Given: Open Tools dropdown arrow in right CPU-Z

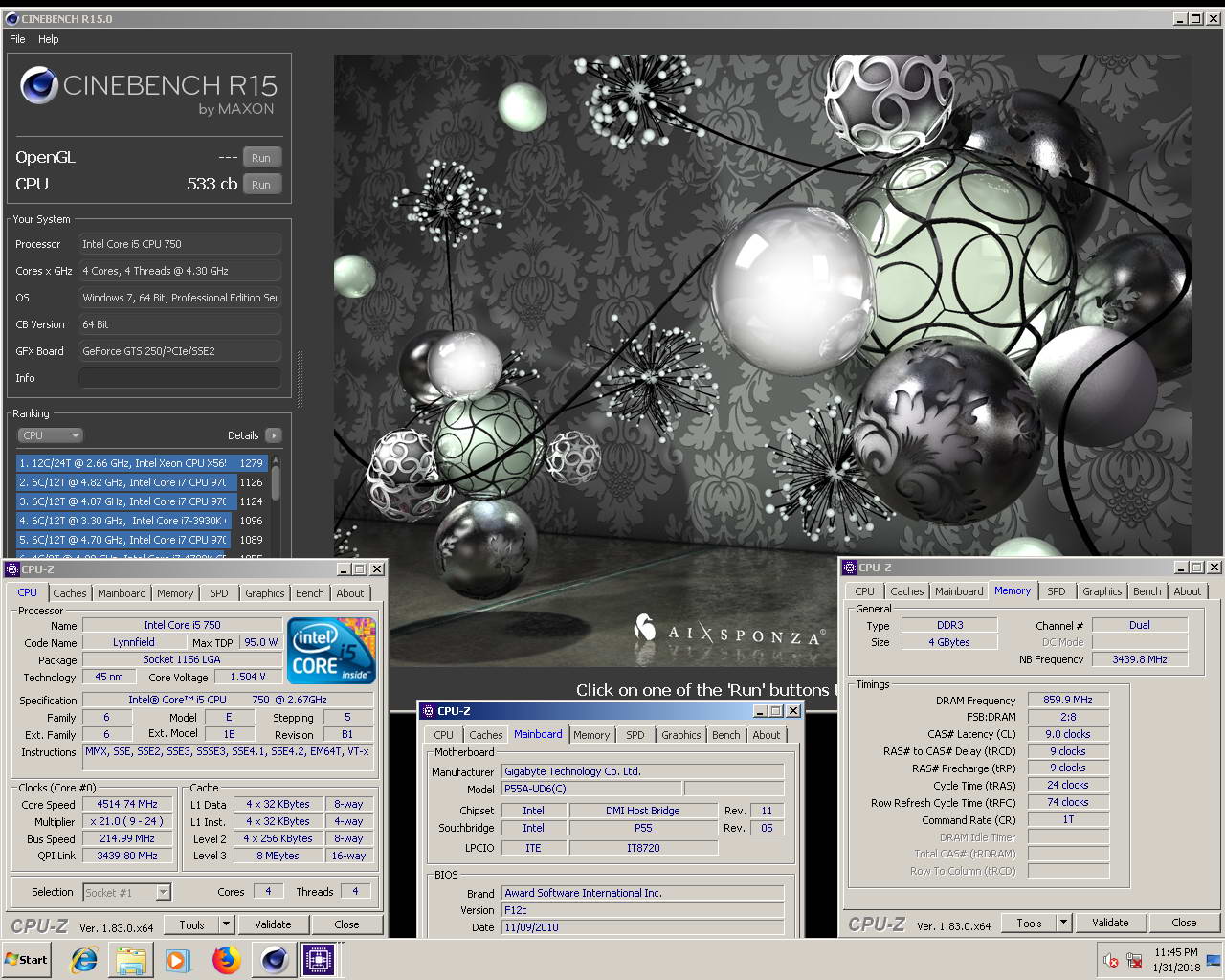Looking at the screenshot, I should coord(1064,923).
